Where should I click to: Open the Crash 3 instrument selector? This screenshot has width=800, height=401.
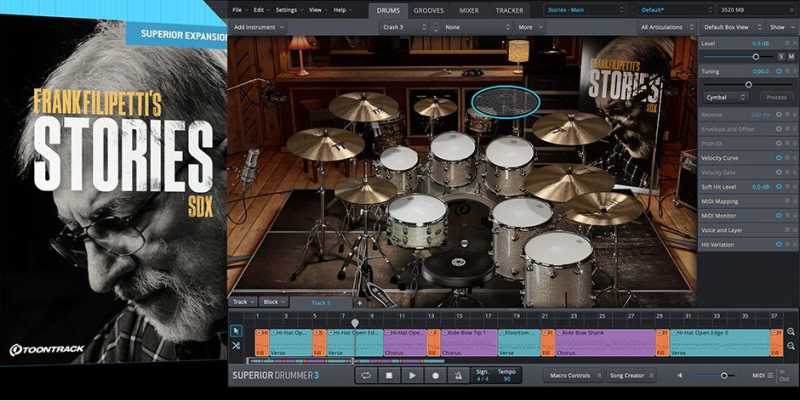click(x=404, y=27)
